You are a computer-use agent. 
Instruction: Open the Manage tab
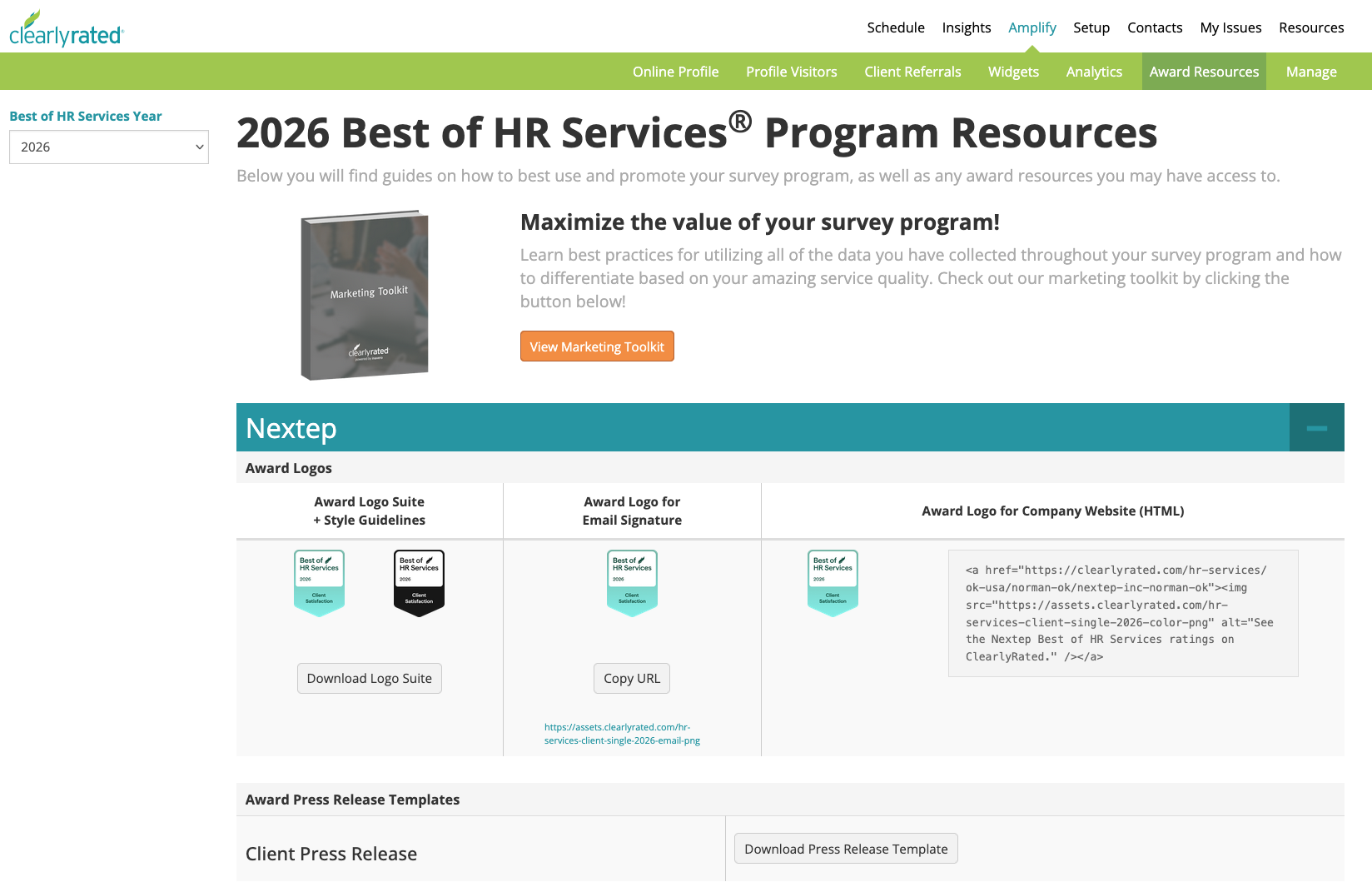1310,72
